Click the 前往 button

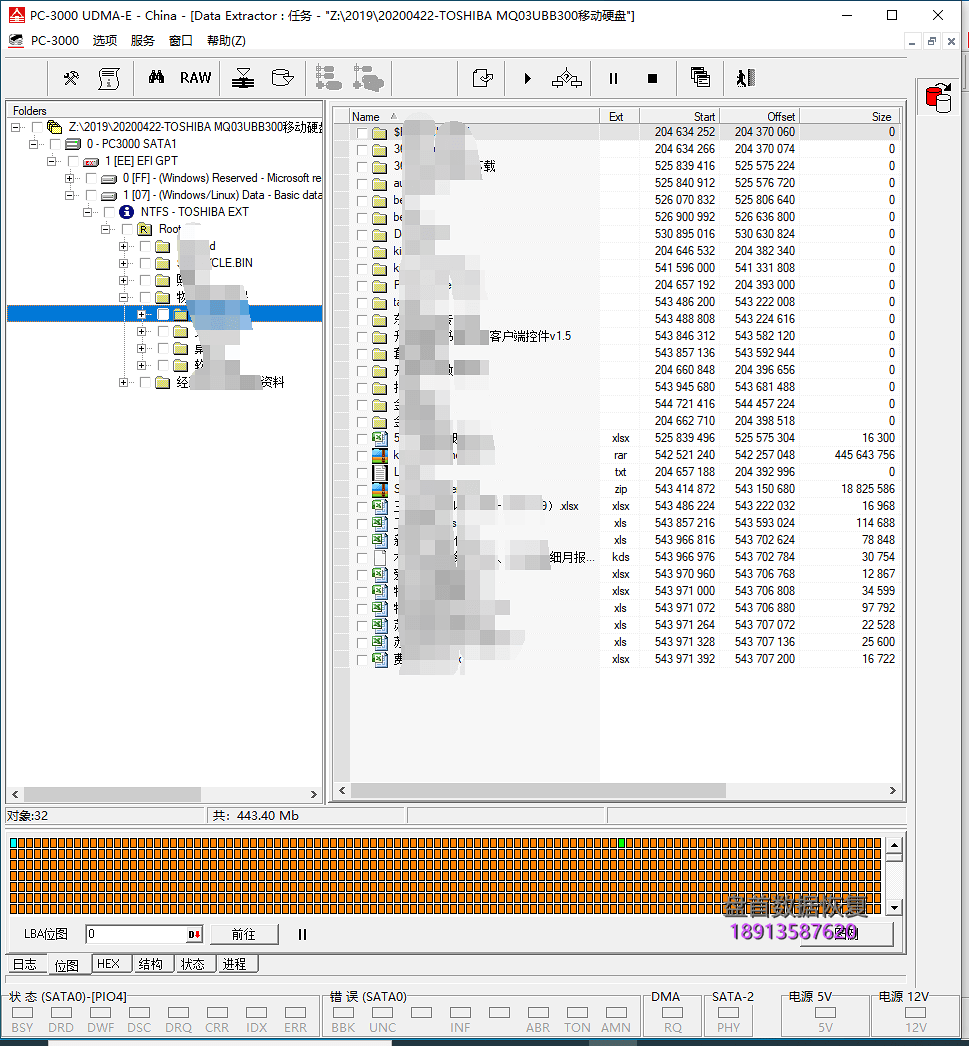(x=243, y=935)
